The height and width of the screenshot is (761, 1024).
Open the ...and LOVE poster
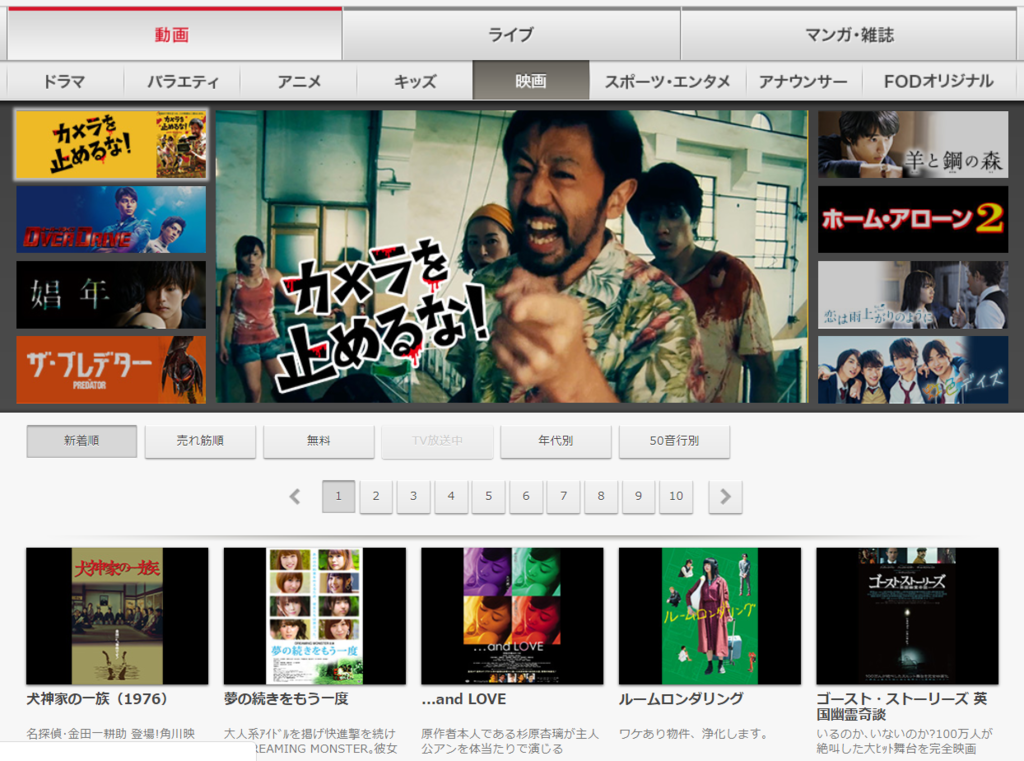point(513,616)
